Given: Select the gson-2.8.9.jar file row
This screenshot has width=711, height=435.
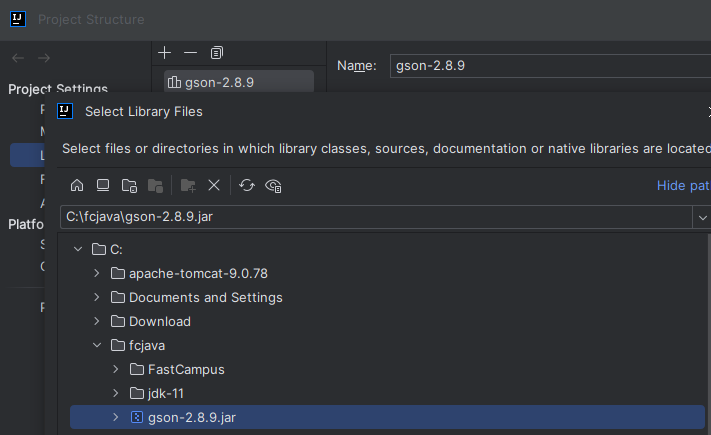Looking at the screenshot, I should click(x=387, y=417).
